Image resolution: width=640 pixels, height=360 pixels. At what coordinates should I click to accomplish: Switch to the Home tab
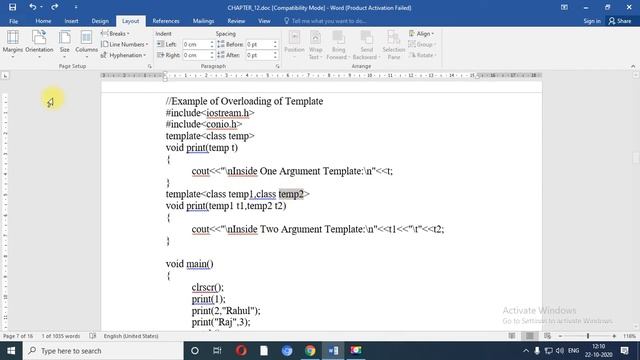click(x=43, y=21)
